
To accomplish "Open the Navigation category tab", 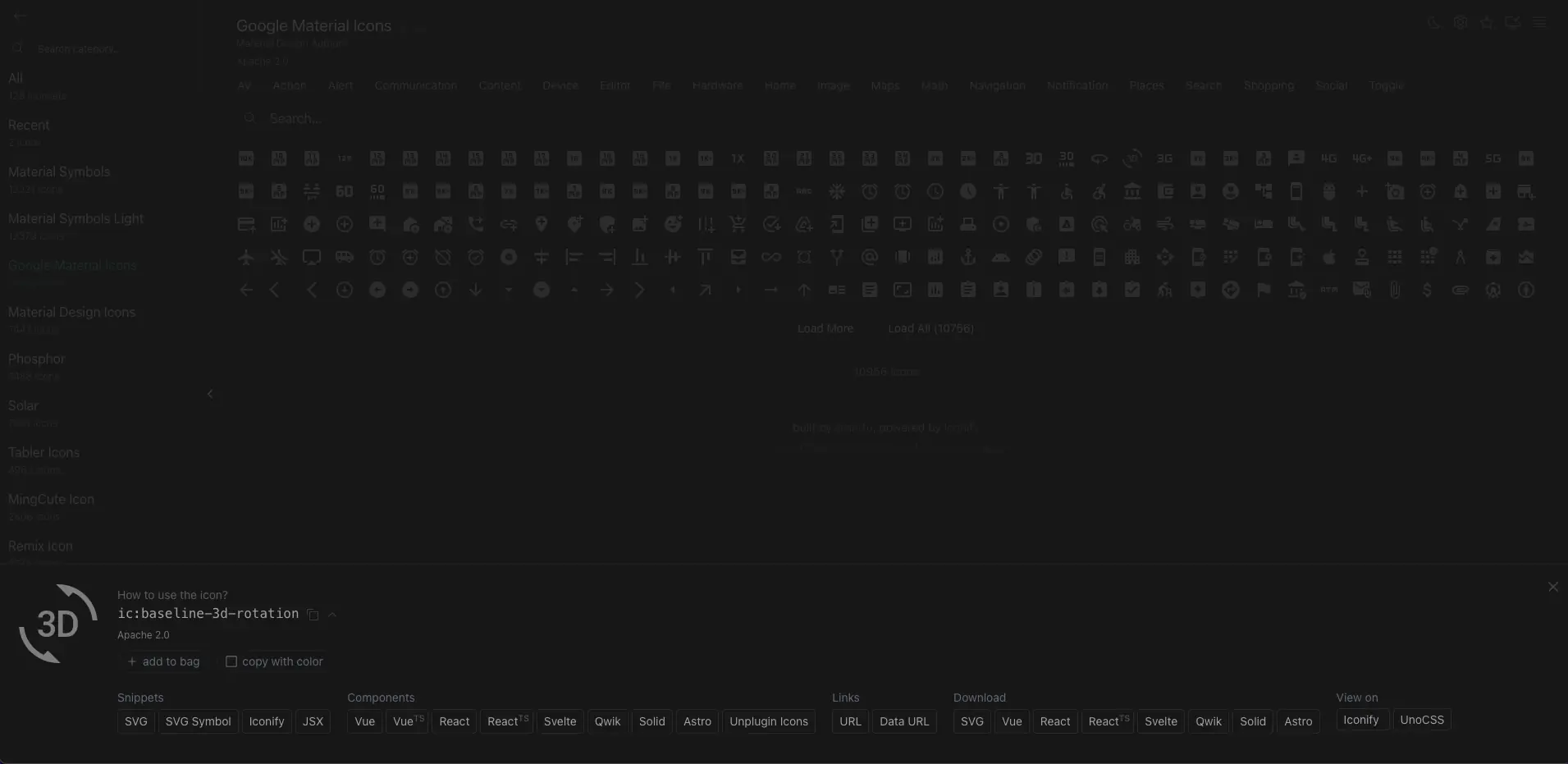I will click(997, 85).
